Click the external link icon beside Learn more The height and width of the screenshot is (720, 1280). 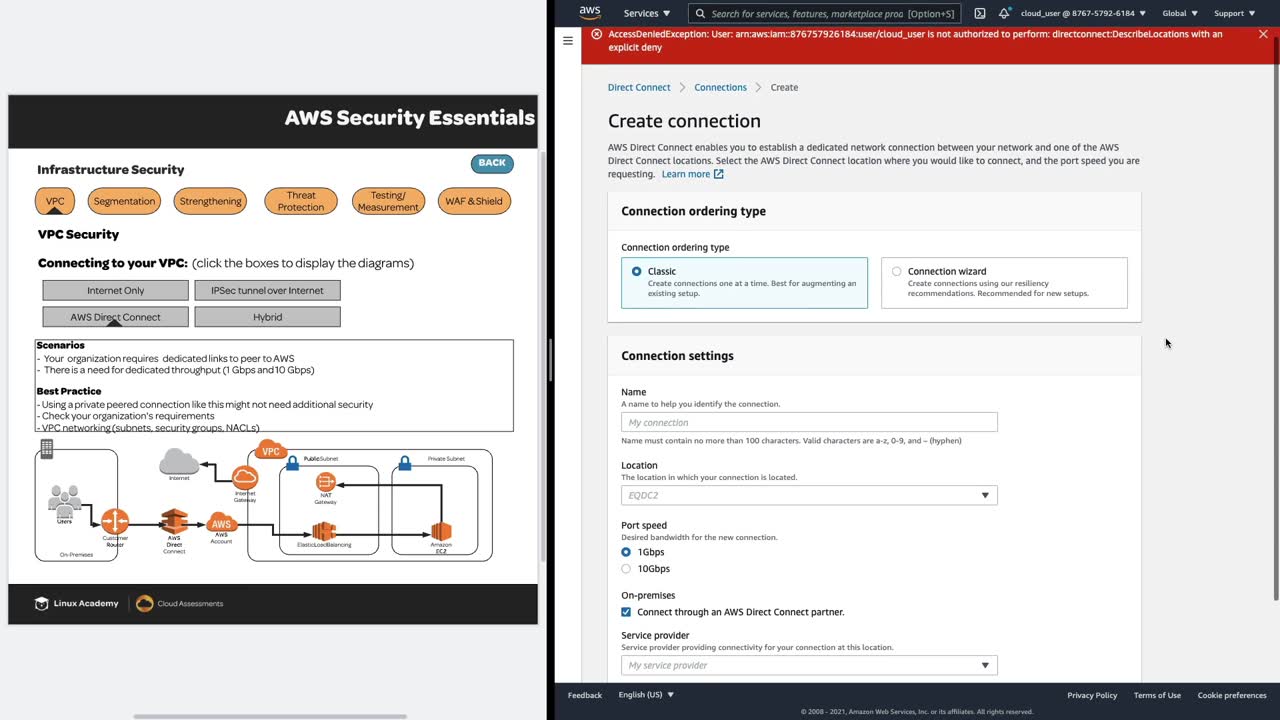[x=718, y=174]
